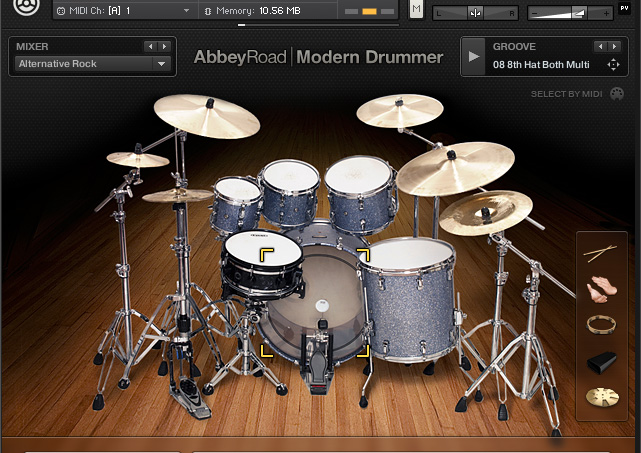Screen dimensions: 641x453
Task: Click the pan slider handle
Action: [475, 13]
